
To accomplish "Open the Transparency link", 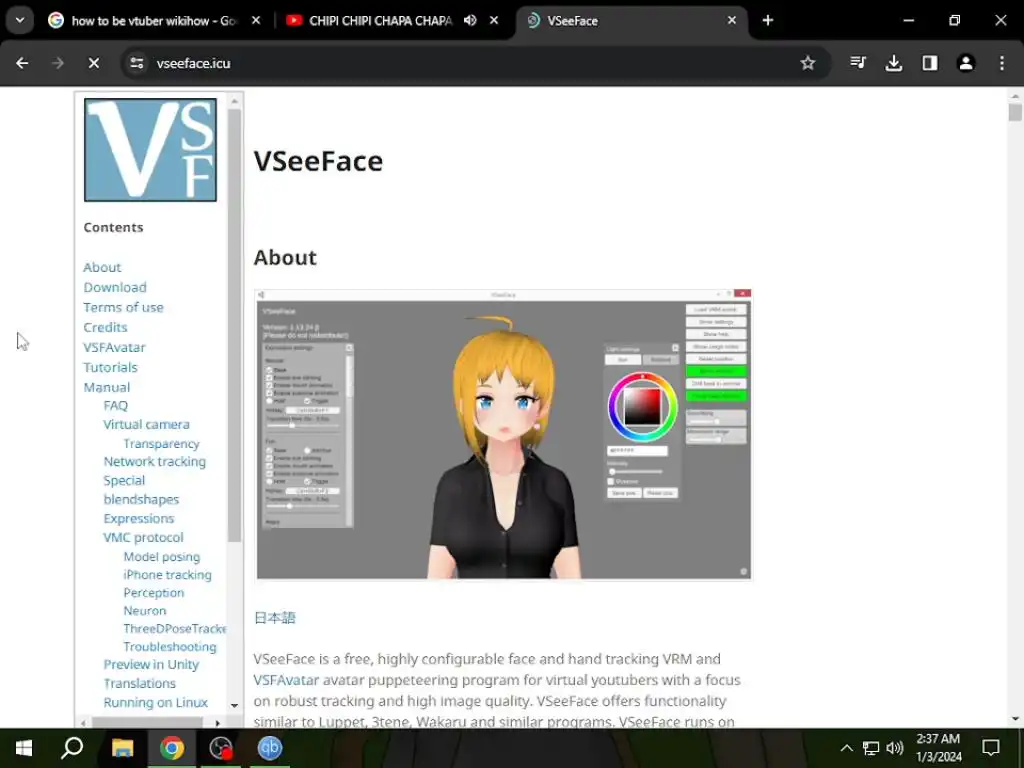I will coord(161,443).
